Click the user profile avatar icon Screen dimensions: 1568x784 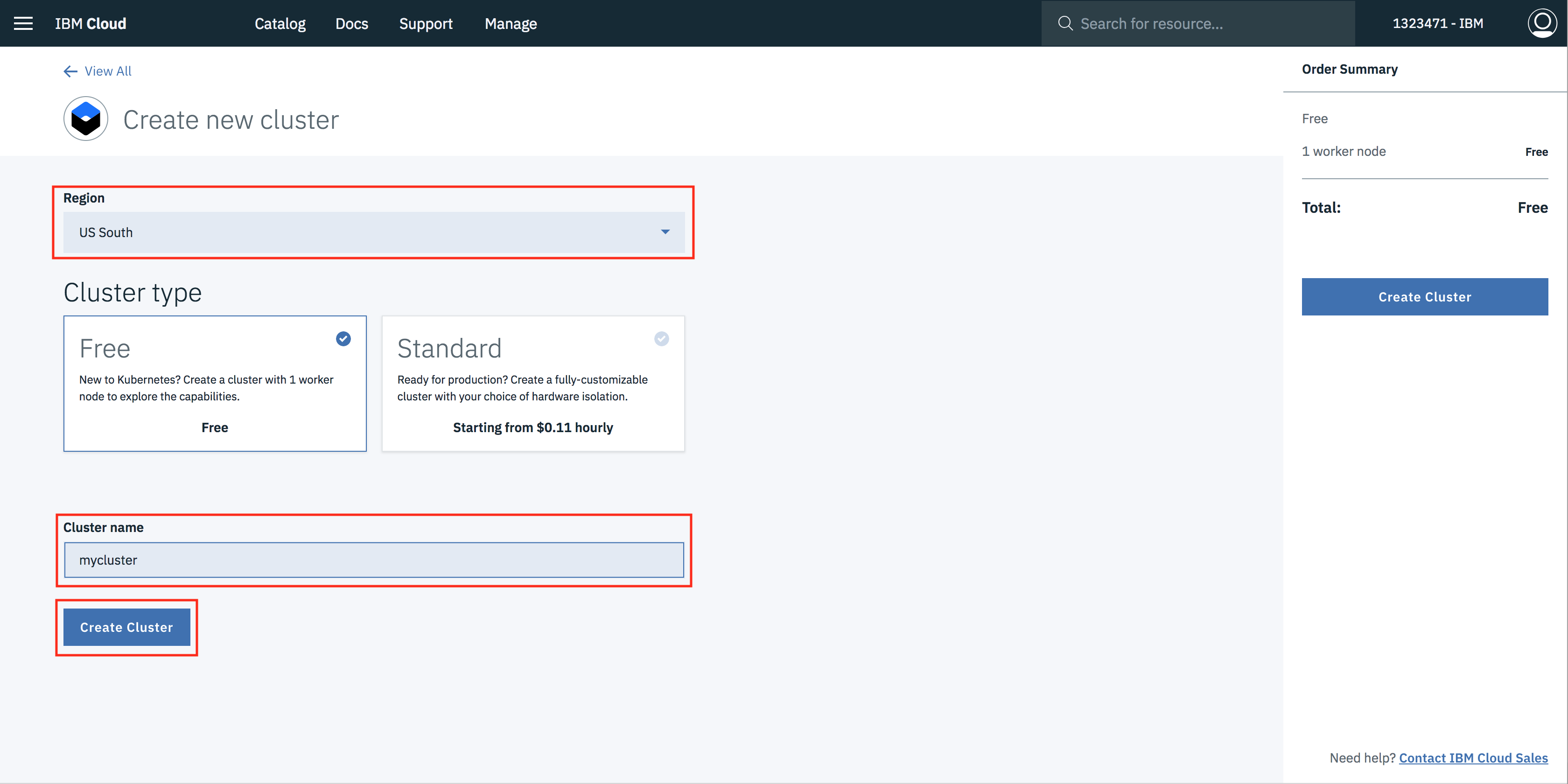click(1541, 23)
